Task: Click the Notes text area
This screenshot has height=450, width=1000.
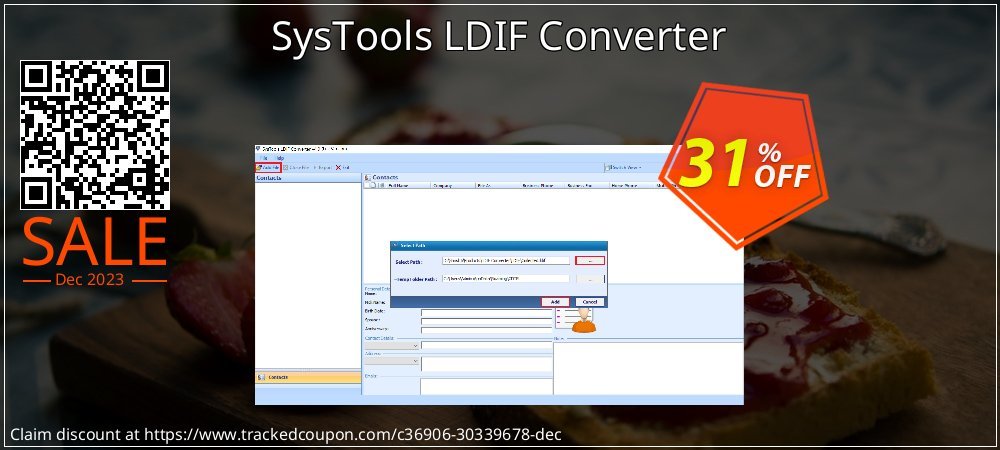Action: click(648, 368)
